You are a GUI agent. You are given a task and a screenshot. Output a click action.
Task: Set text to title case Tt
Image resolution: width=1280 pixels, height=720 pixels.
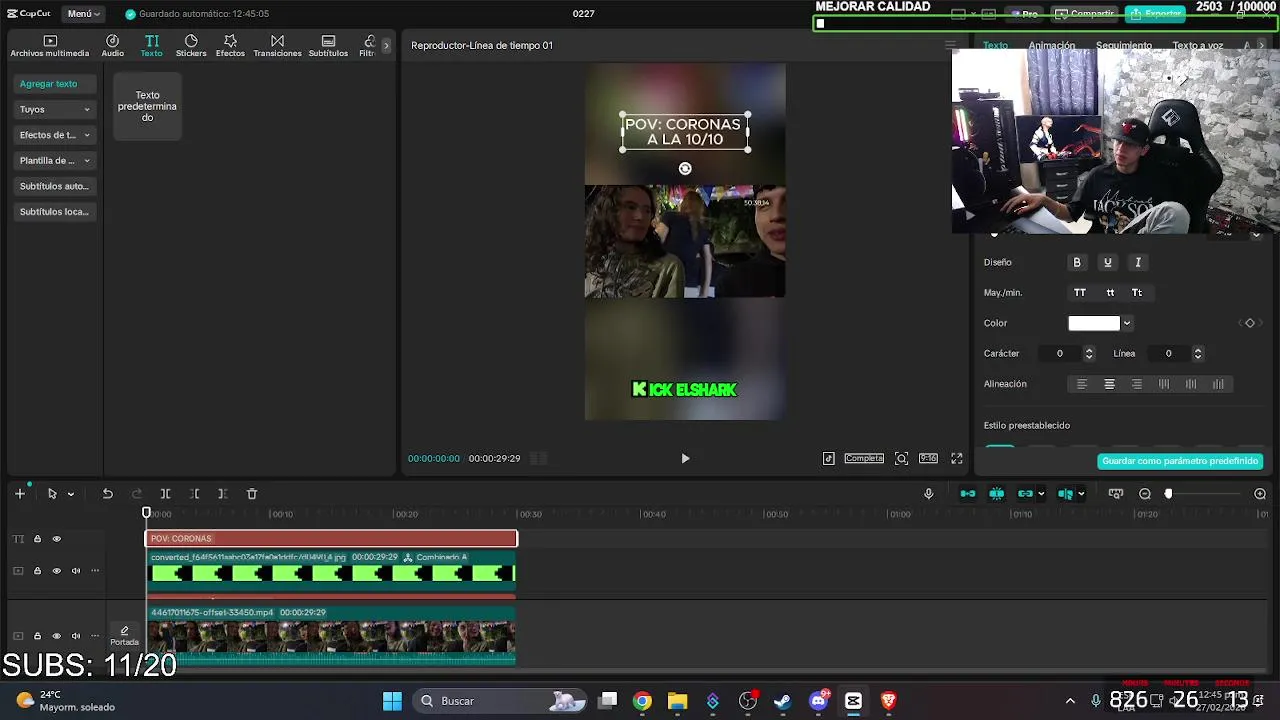(x=1137, y=293)
